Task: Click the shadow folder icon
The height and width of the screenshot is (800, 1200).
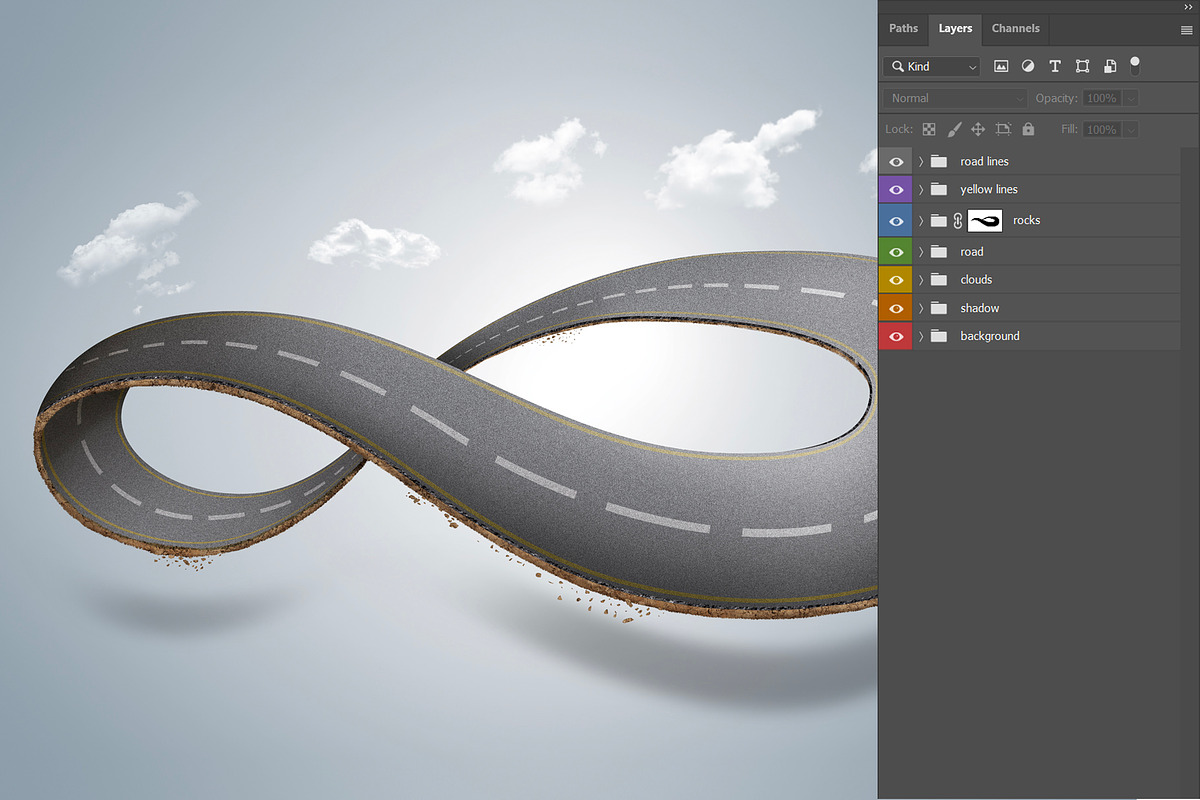Action: click(938, 308)
